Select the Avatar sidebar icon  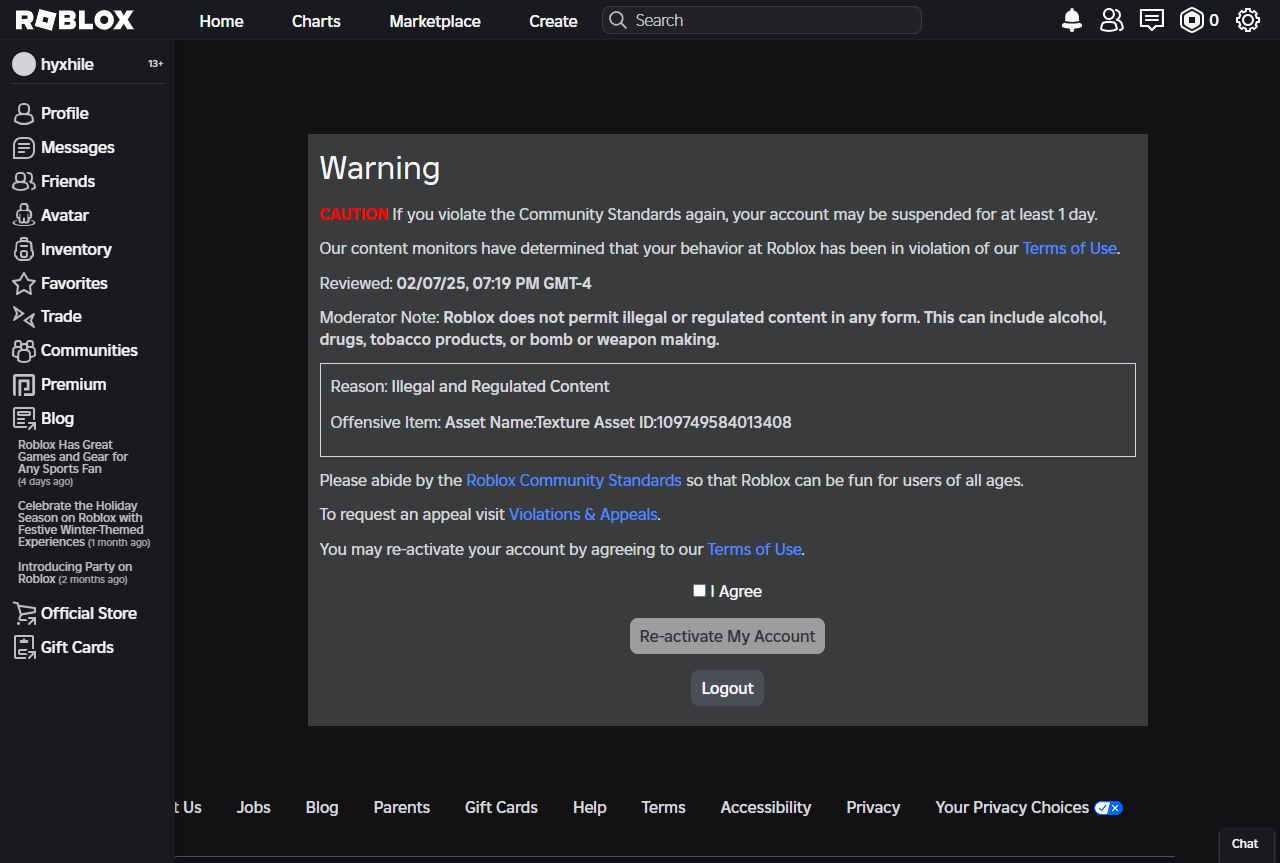coord(23,215)
